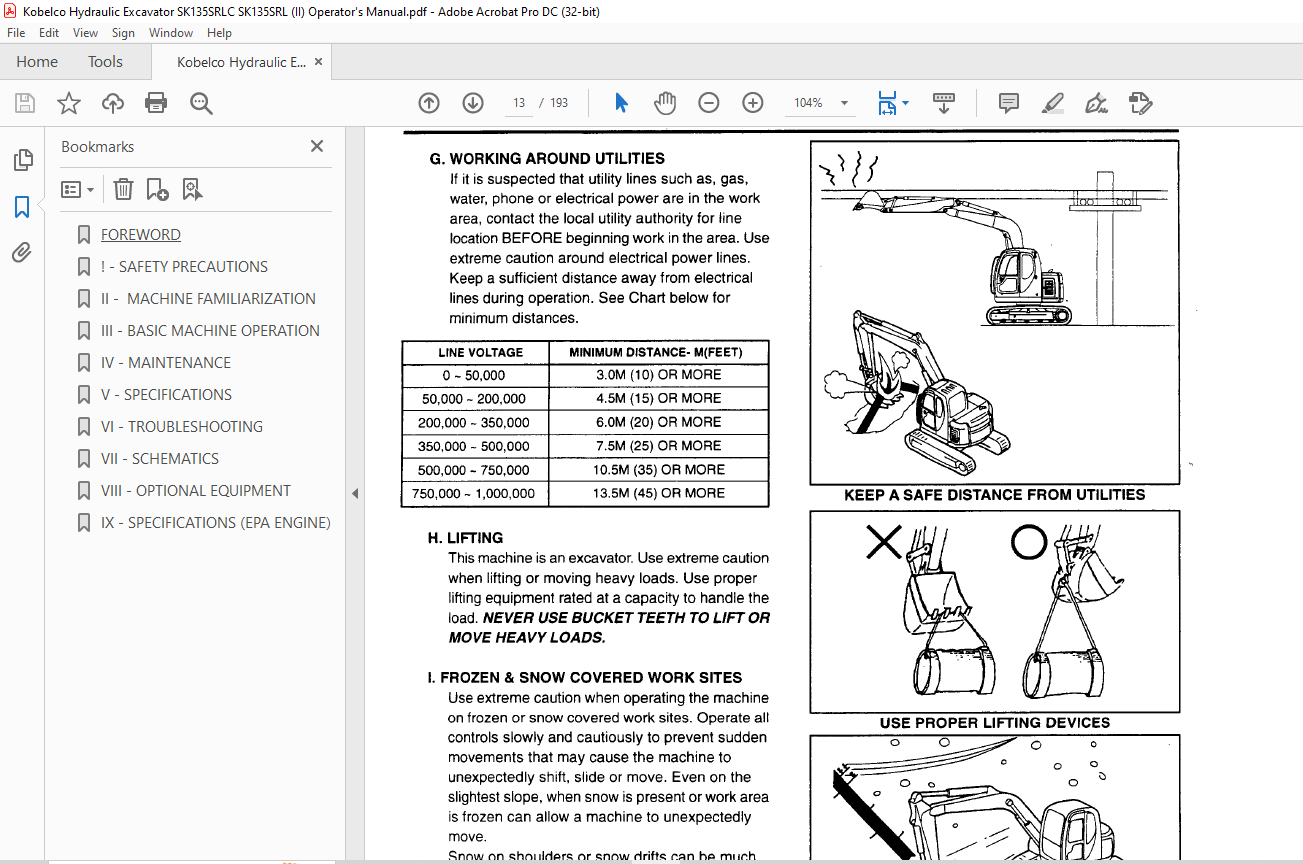Viewport: 1303px width, 864px height.
Task: Find the current bookmark icon
Action: (192, 189)
